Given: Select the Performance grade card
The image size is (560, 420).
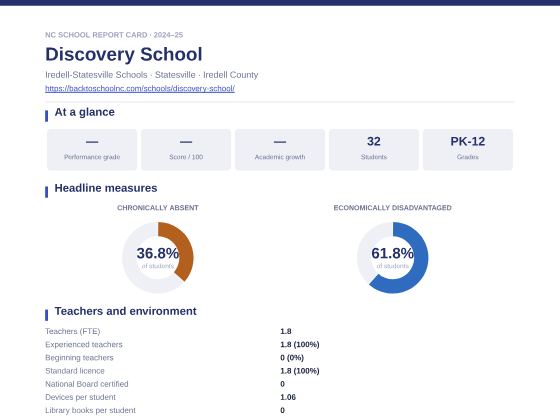Looking at the screenshot, I should (x=92, y=150).
